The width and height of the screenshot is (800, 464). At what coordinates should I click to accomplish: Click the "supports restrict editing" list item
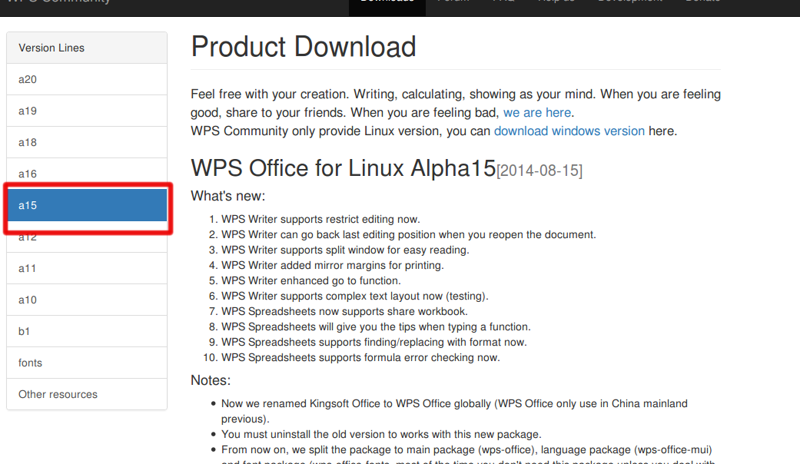[320, 219]
